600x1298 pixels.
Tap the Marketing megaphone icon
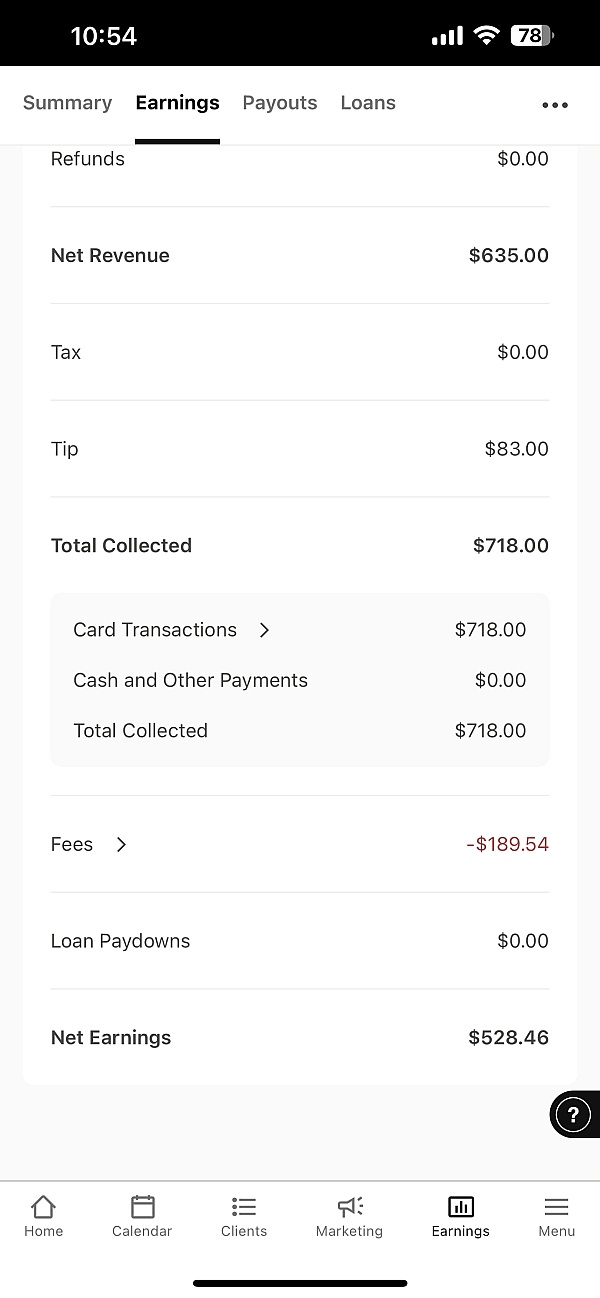(349, 1206)
